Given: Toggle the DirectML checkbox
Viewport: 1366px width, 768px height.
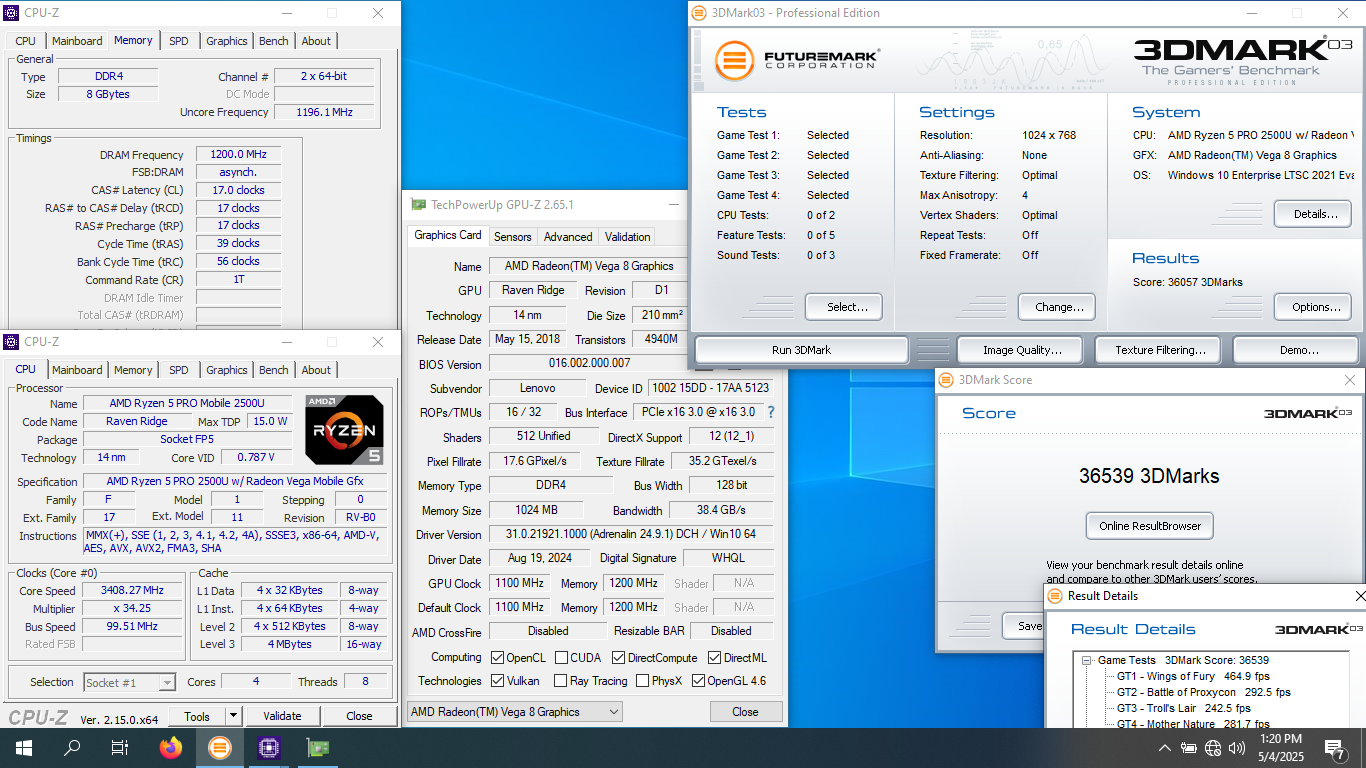Looking at the screenshot, I should coord(715,658).
